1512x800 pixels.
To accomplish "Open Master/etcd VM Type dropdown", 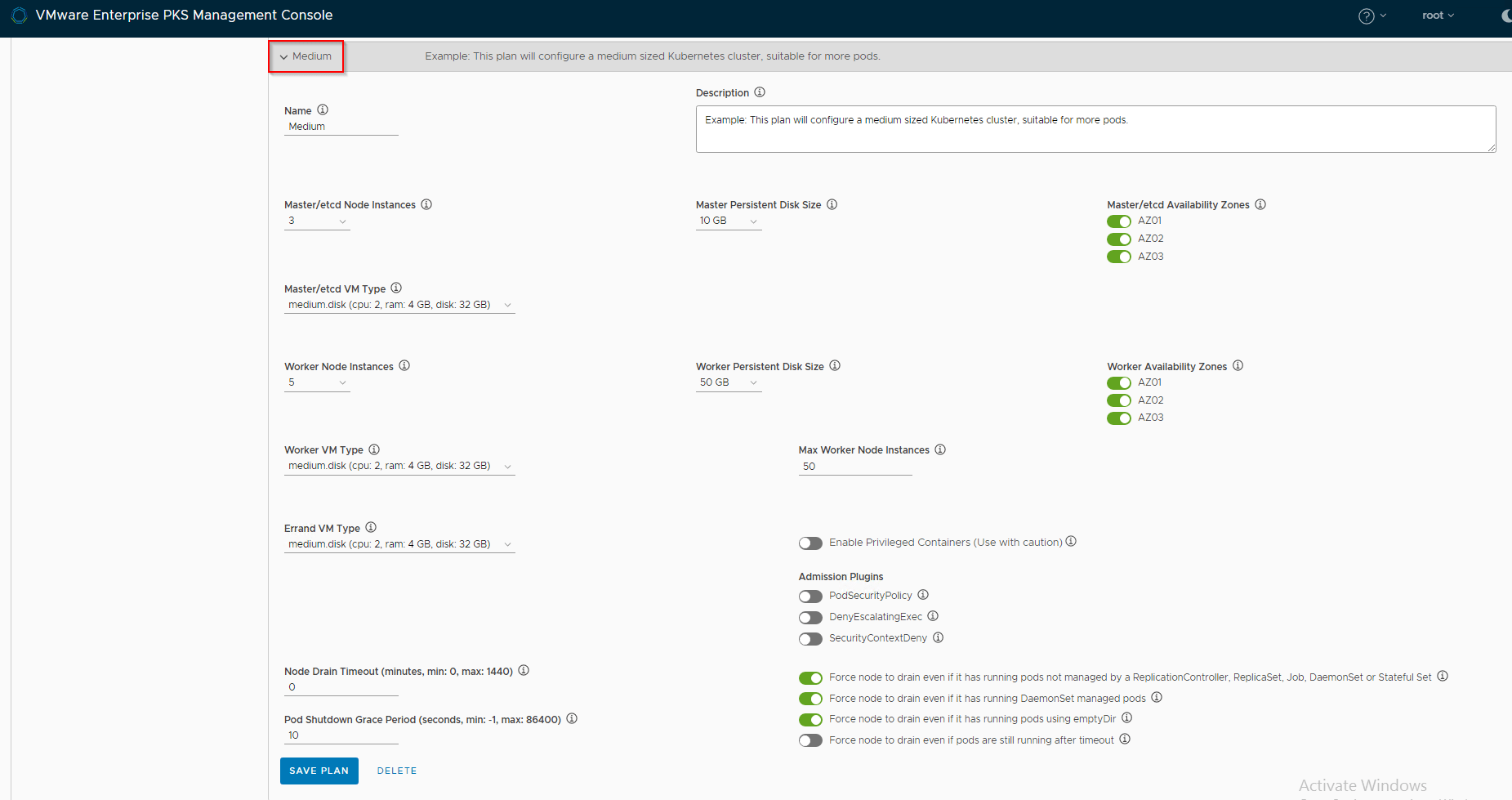I will pyautogui.click(x=399, y=305).
